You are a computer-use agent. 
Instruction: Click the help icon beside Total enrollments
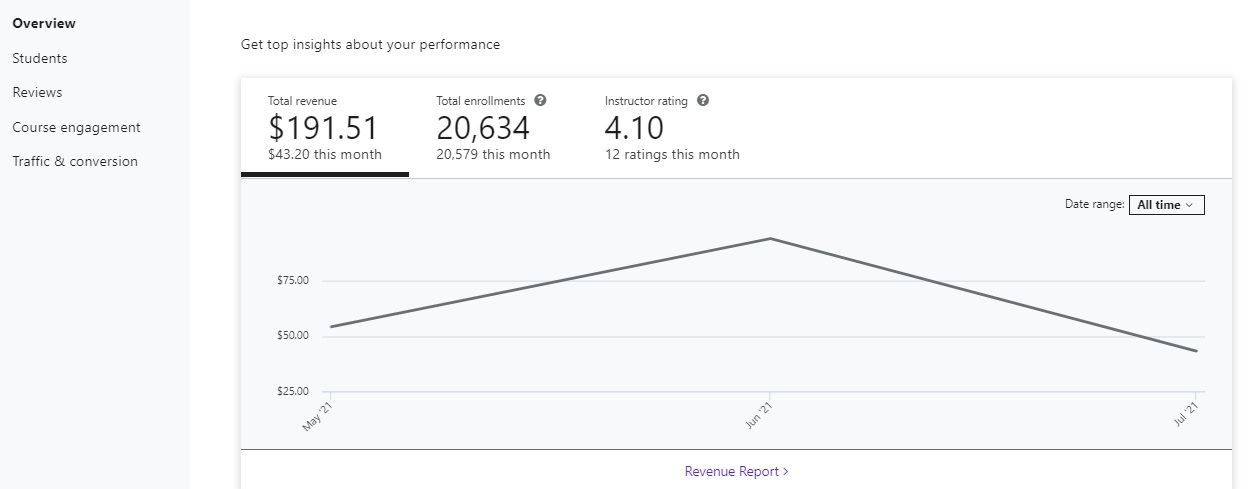(x=540, y=101)
